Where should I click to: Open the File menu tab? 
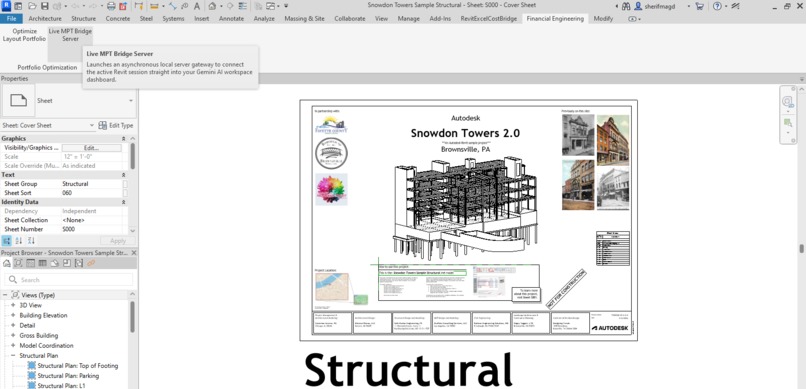click(11, 18)
